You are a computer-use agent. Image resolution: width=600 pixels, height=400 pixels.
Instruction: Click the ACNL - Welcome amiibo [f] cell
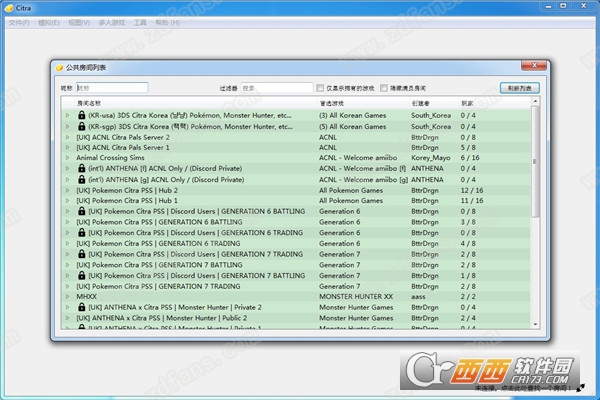point(362,168)
